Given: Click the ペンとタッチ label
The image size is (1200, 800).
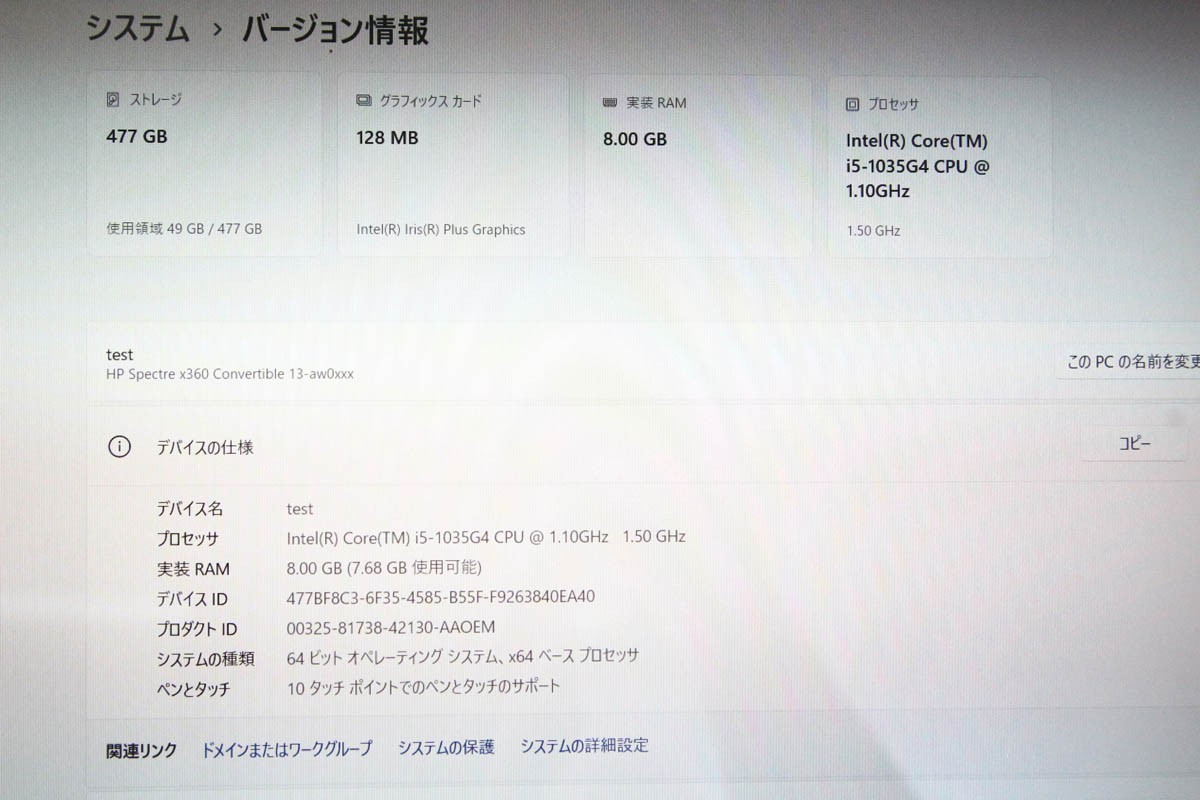Looking at the screenshot, I should point(193,689).
